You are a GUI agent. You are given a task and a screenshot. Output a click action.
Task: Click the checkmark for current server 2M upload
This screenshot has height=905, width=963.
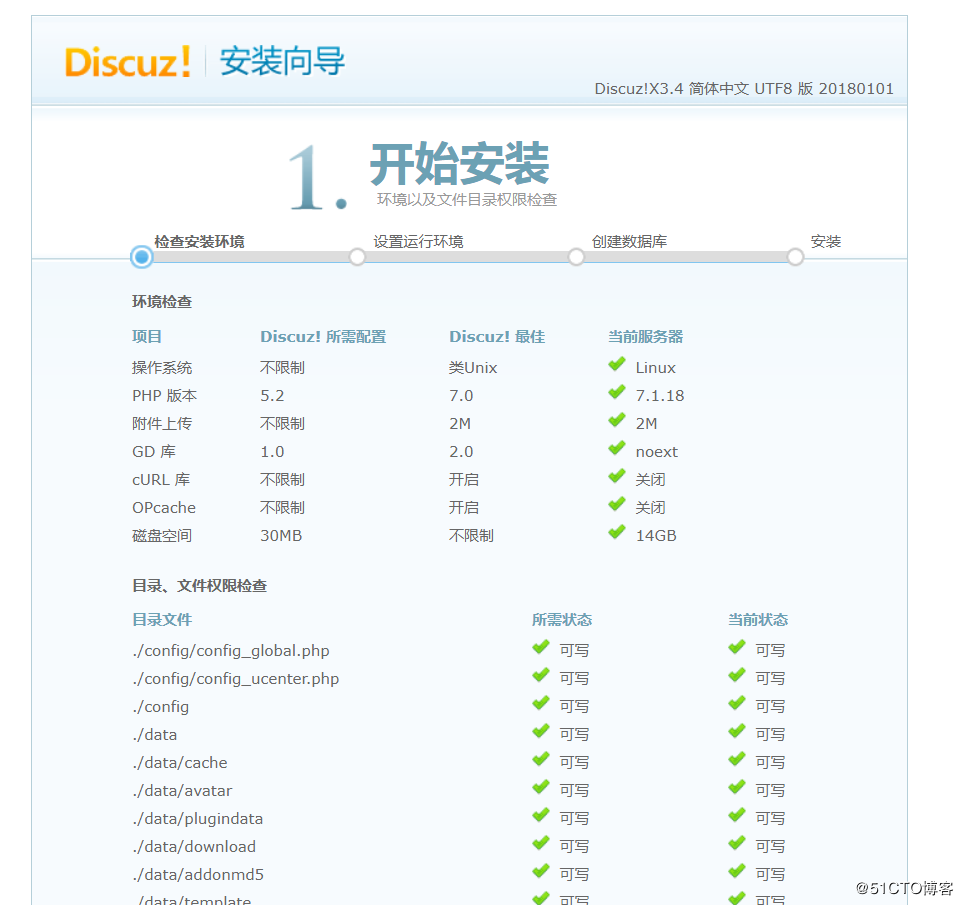617,421
